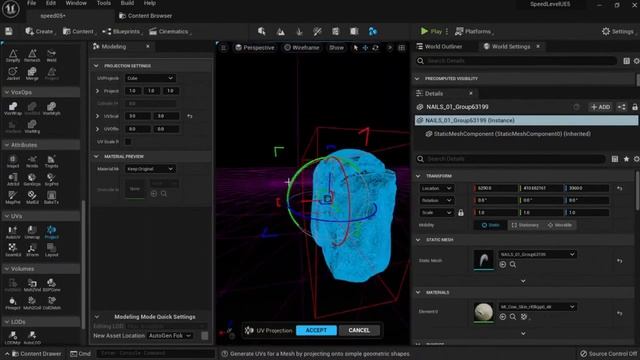Select the Weld edges tool

click(x=51, y=56)
